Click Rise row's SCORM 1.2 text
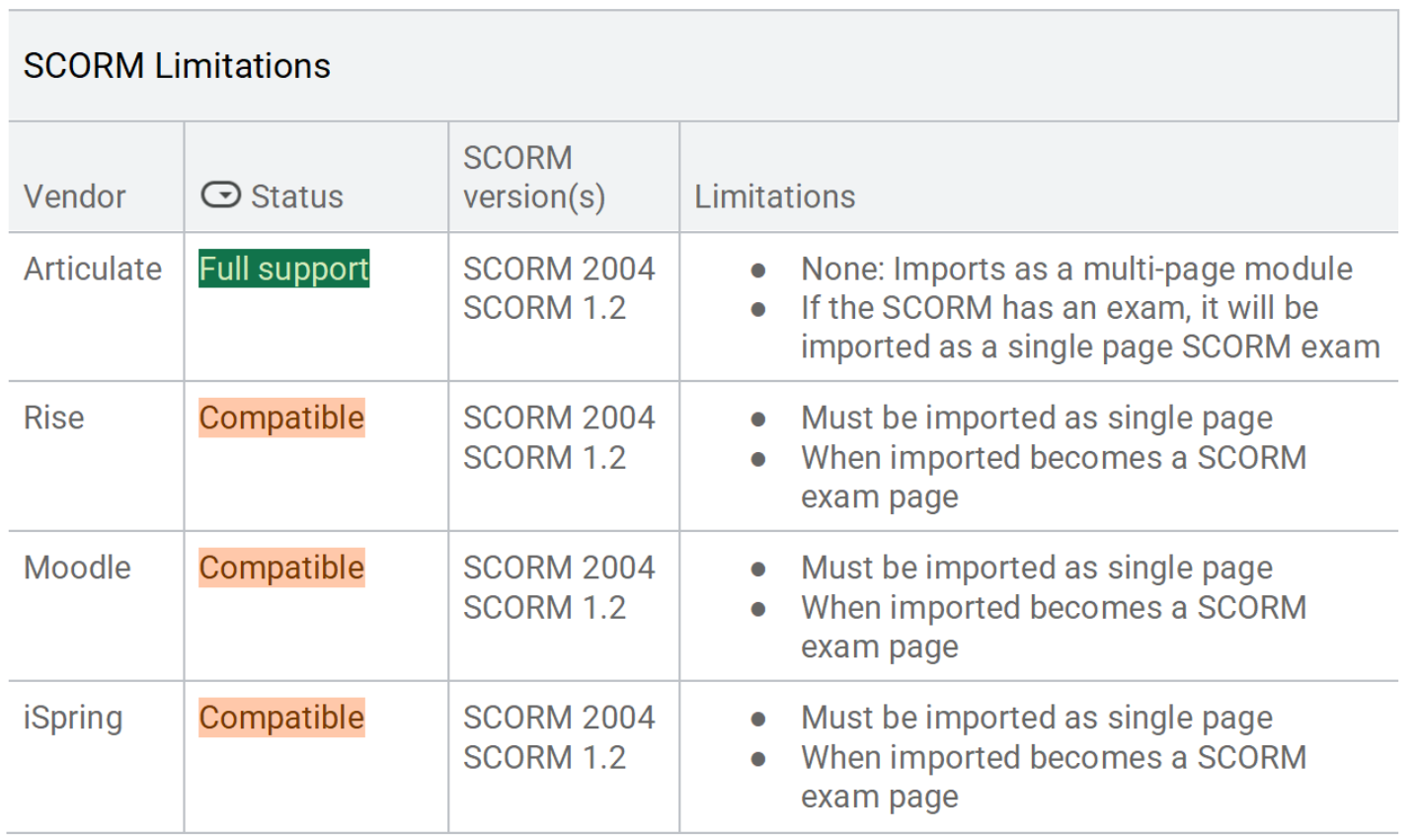Image resolution: width=1418 pixels, height=840 pixels. click(x=544, y=458)
